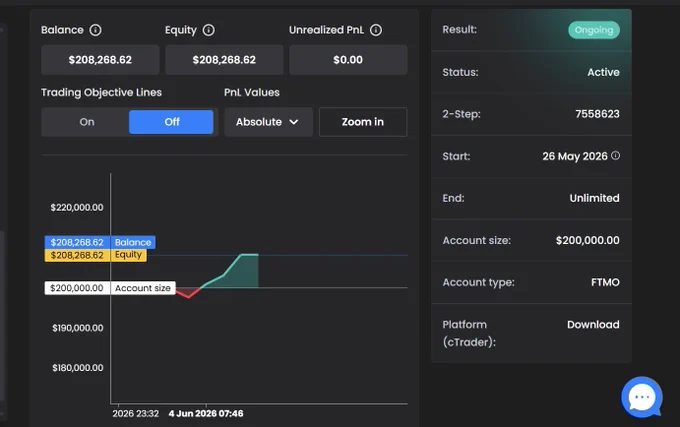Image resolution: width=680 pixels, height=427 pixels.
Task: Click the 2-Step account number 7558623
Action: click(597, 114)
